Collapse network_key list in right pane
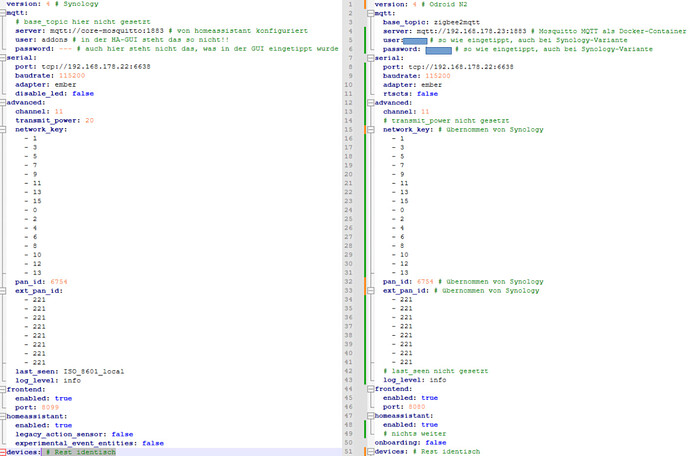 (369, 130)
